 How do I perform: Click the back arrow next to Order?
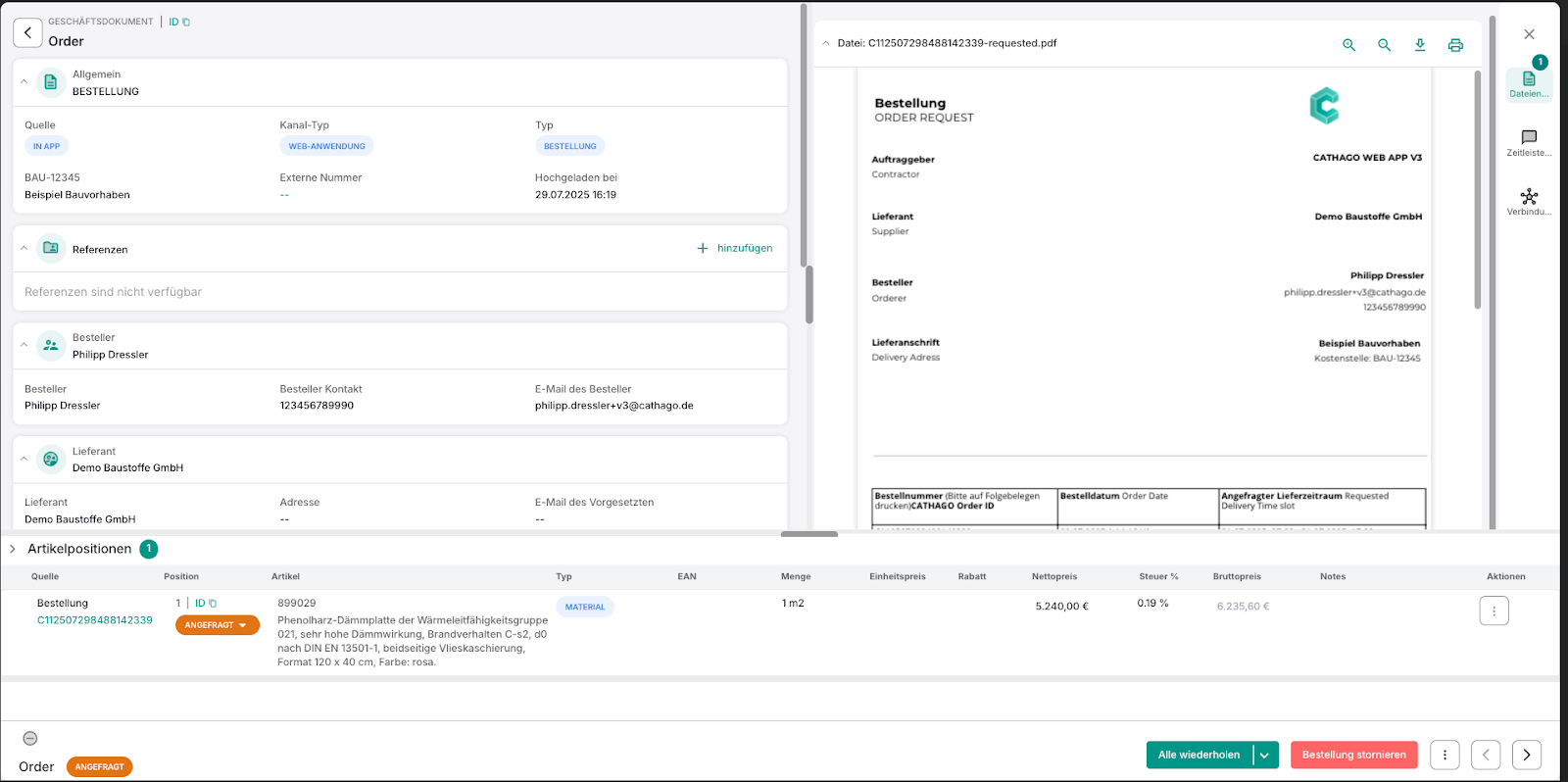coord(27,32)
